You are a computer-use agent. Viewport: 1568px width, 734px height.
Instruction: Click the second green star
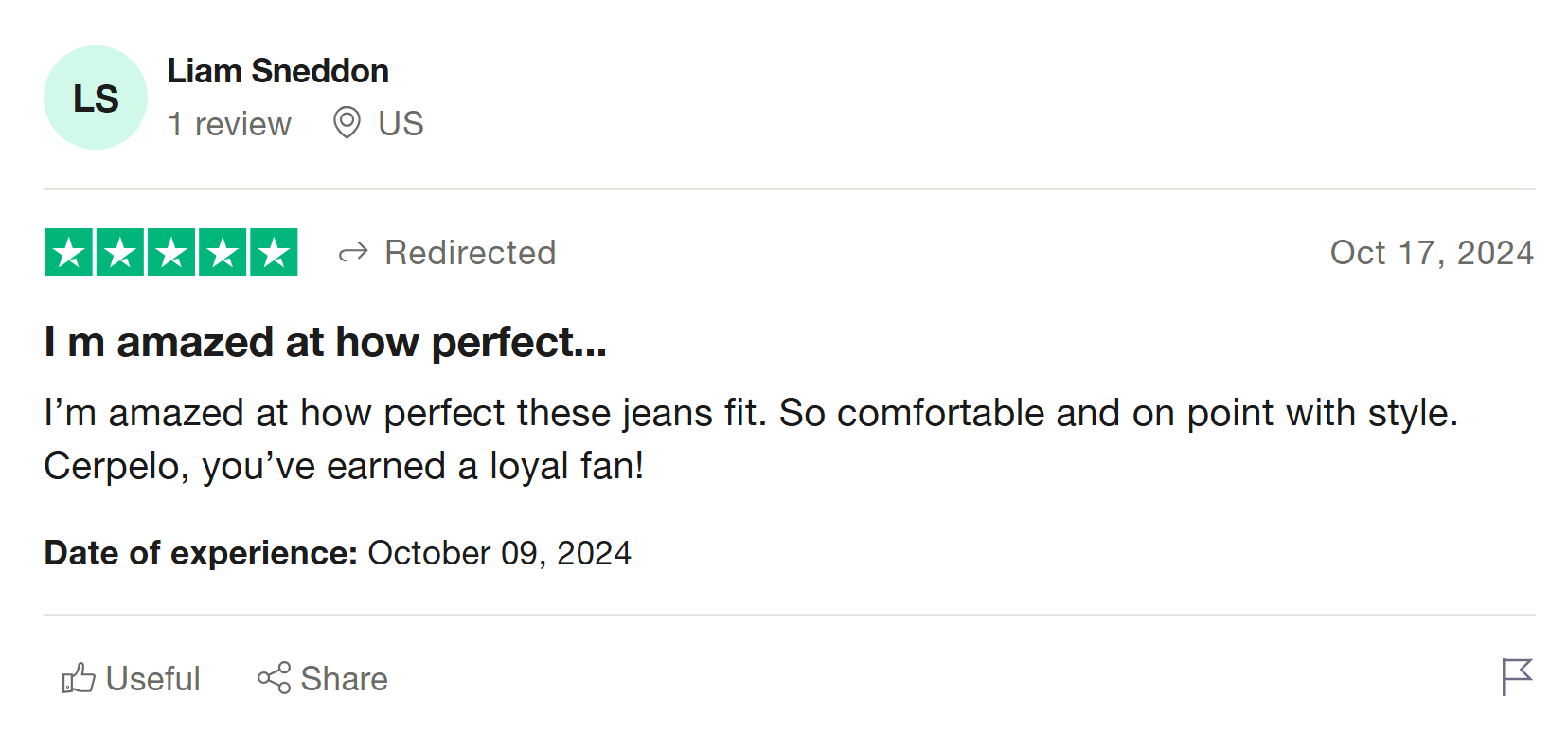[120, 252]
